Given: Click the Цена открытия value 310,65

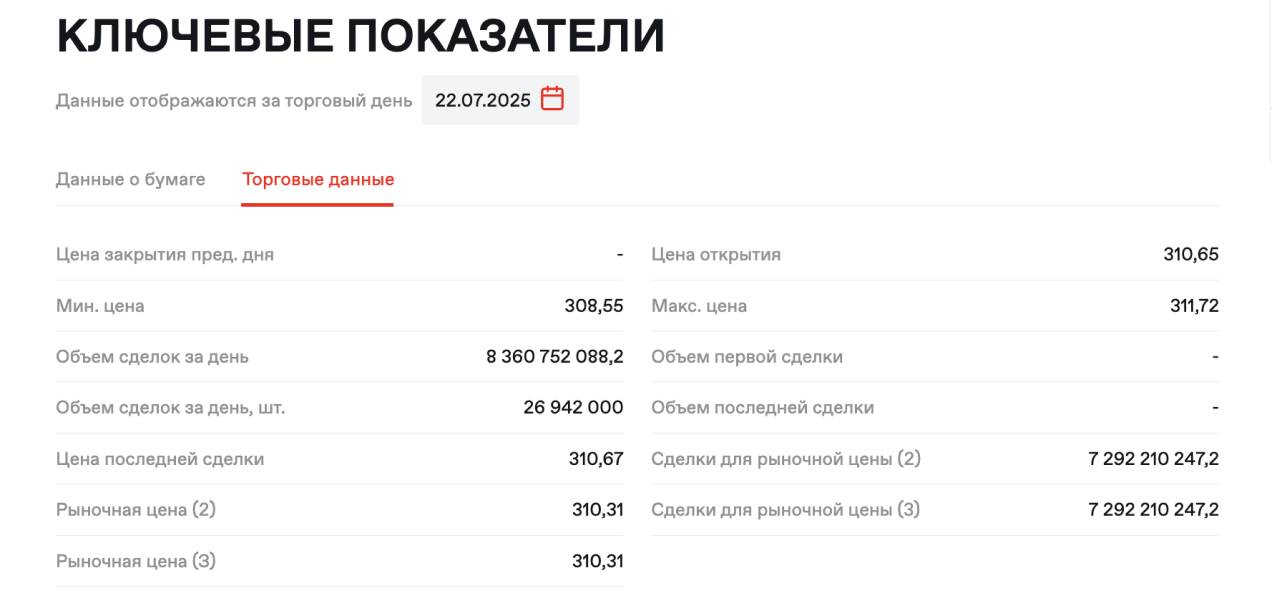Looking at the screenshot, I should (1191, 254).
